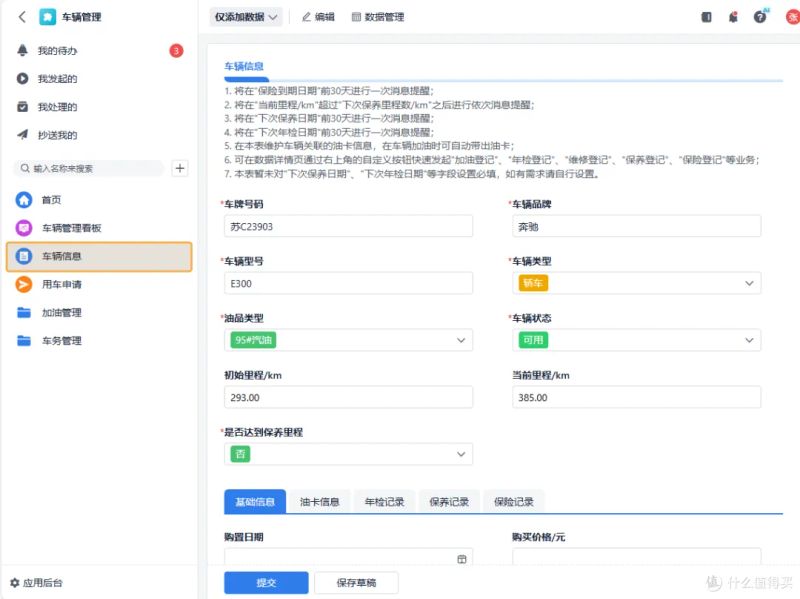This screenshot has height=599, width=800.
Task: Click the calendar icon in 购置日期 field
Action: (x=462, y=559)
